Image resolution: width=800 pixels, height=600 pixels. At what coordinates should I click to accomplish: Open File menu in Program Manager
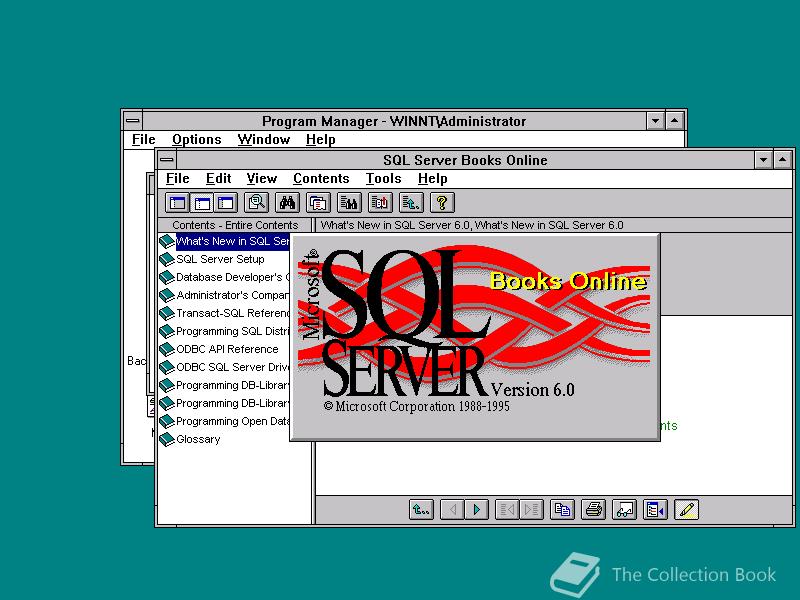click(x=143, y=139)
